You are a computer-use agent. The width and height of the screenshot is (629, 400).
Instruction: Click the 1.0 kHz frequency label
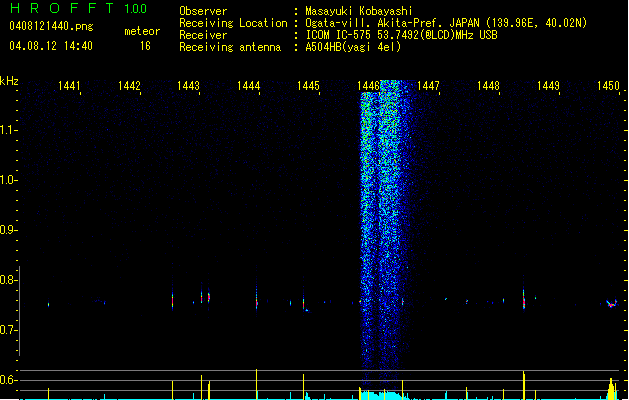pos(7,180)
